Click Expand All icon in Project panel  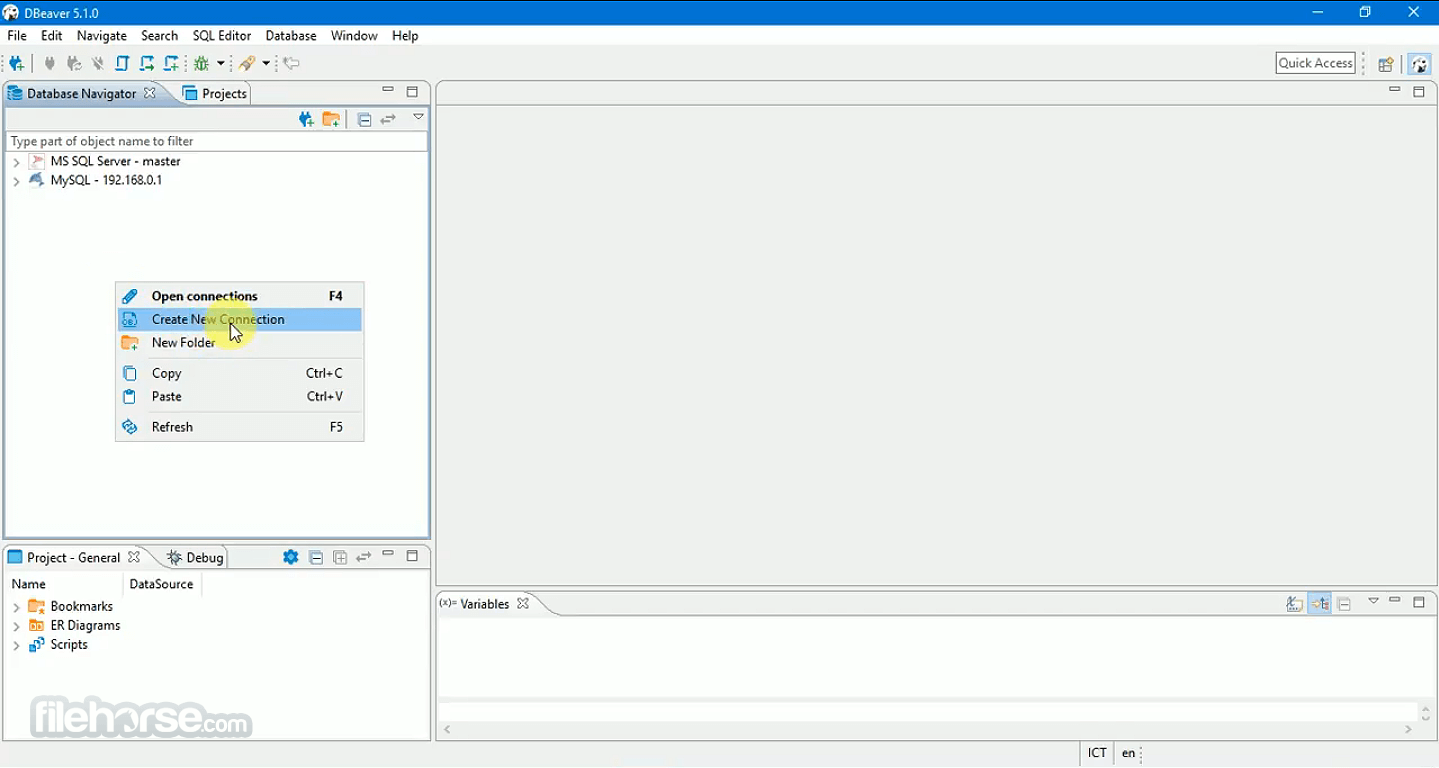coord(340,557)
